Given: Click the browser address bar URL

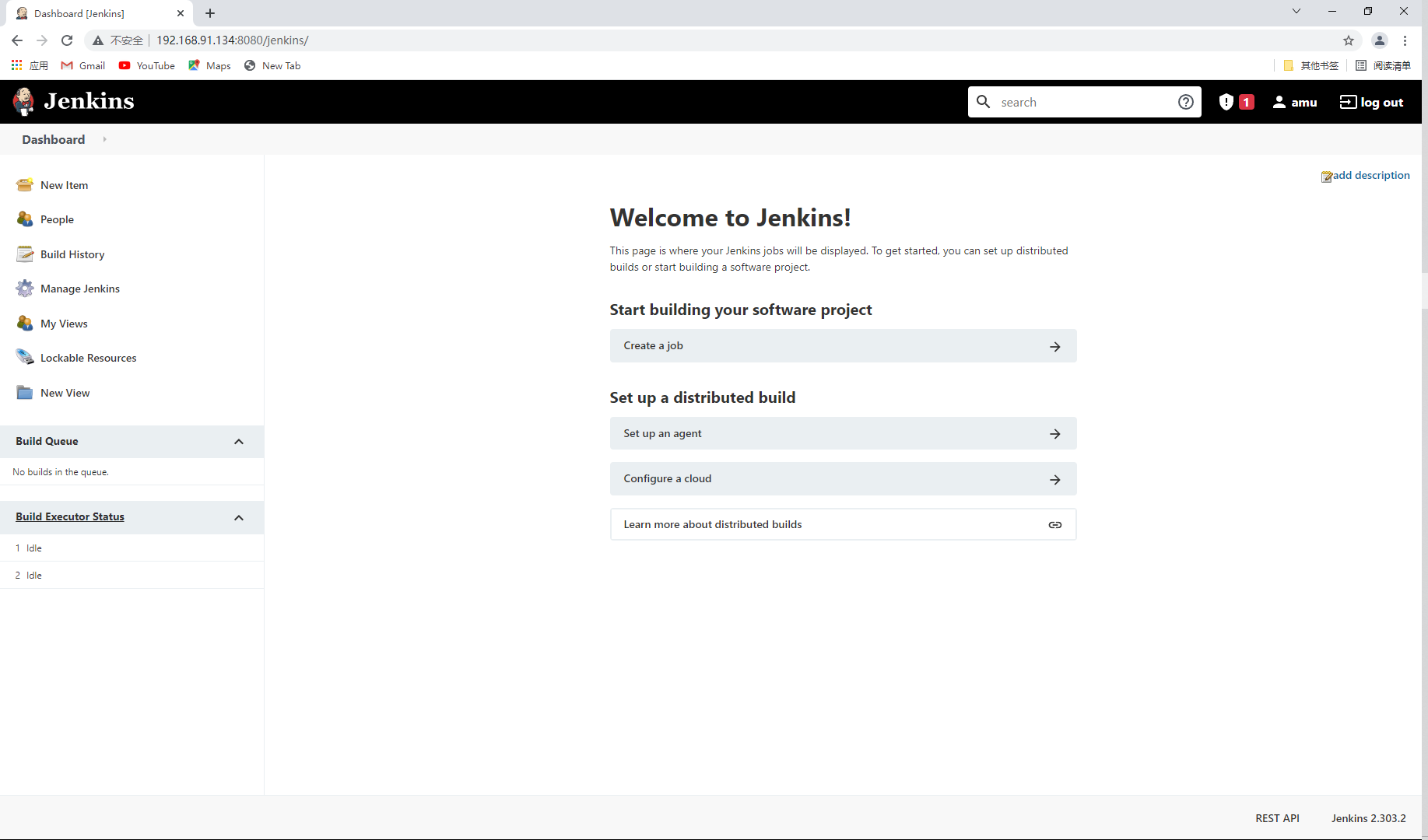Looking at the screenshot, I should (x=232, y=40).
